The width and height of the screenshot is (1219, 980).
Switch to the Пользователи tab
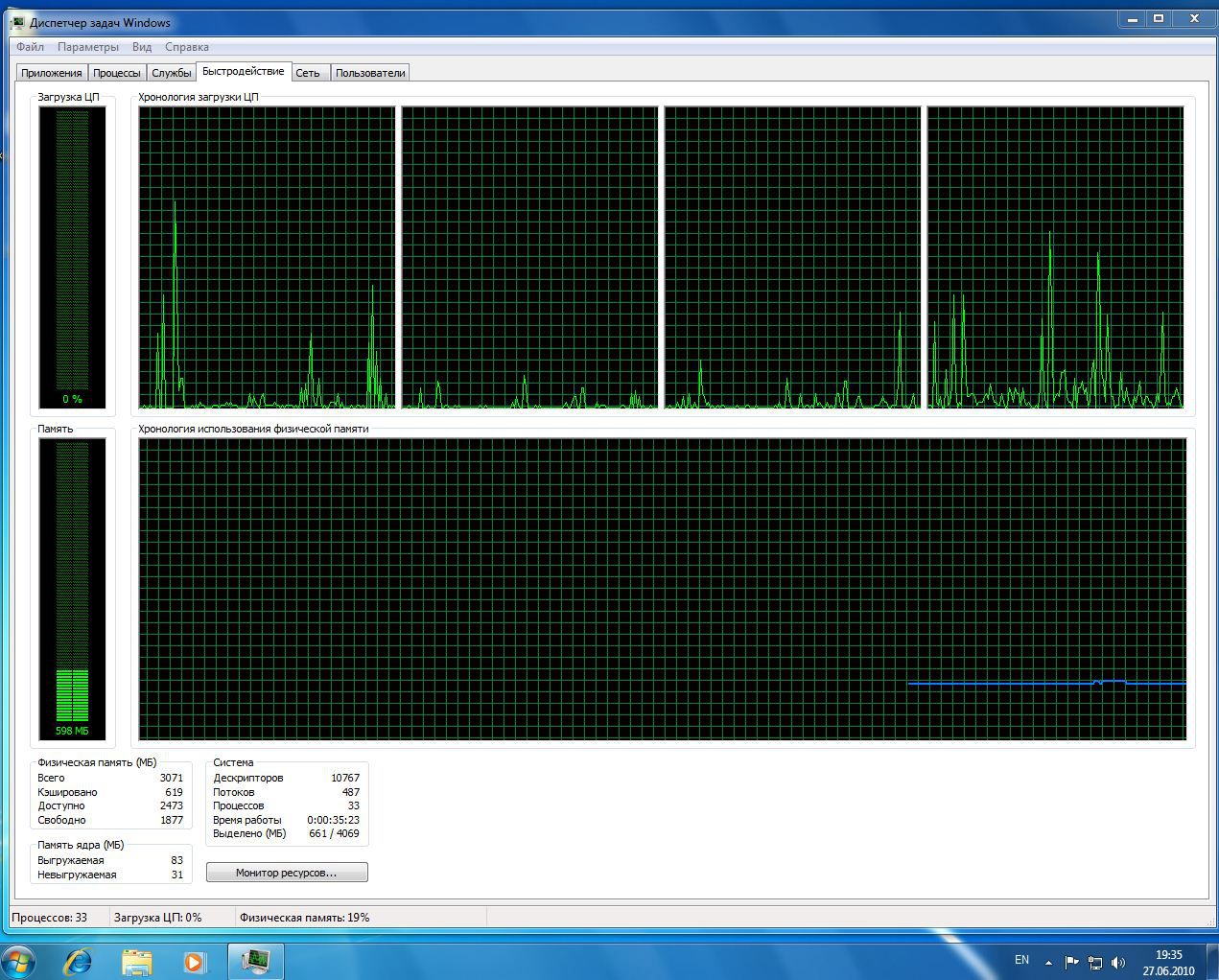tap(370, 73)
